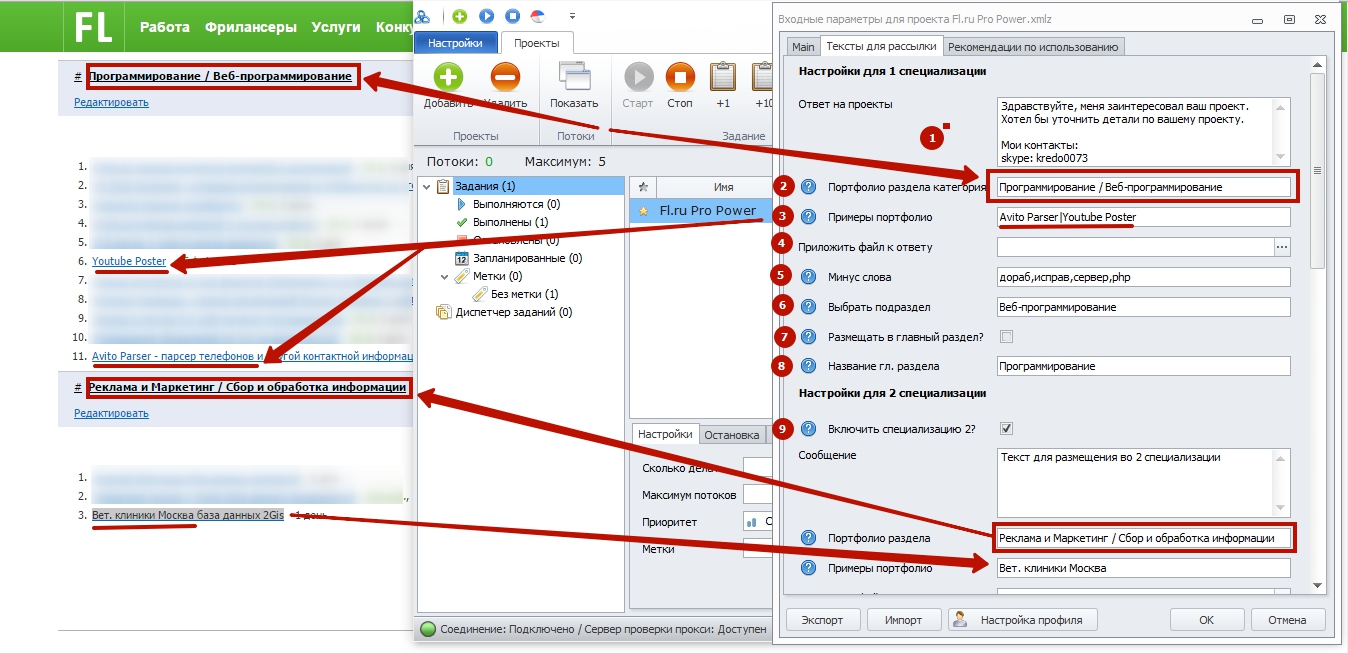
Task: Click help icon beside second Портфолио раздела
Action: [809, 538]
